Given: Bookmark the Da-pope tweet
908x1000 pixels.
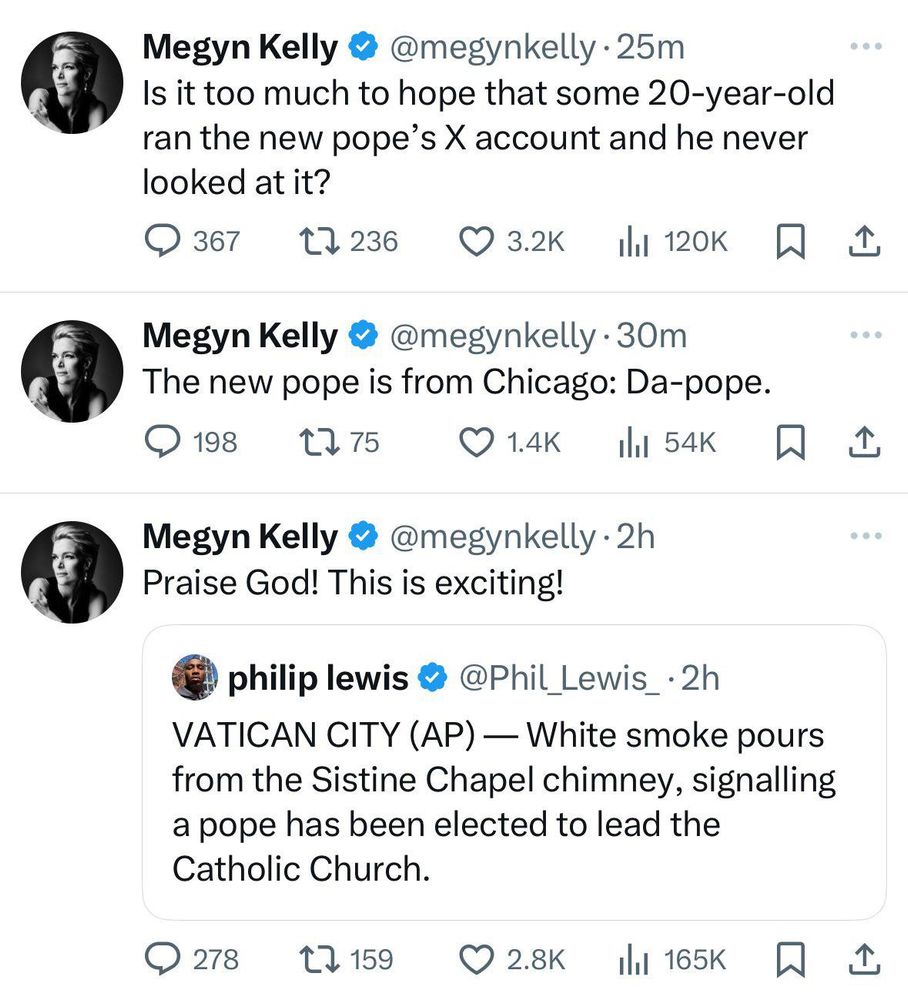Looking at the screenshot, I should [790, 442].
